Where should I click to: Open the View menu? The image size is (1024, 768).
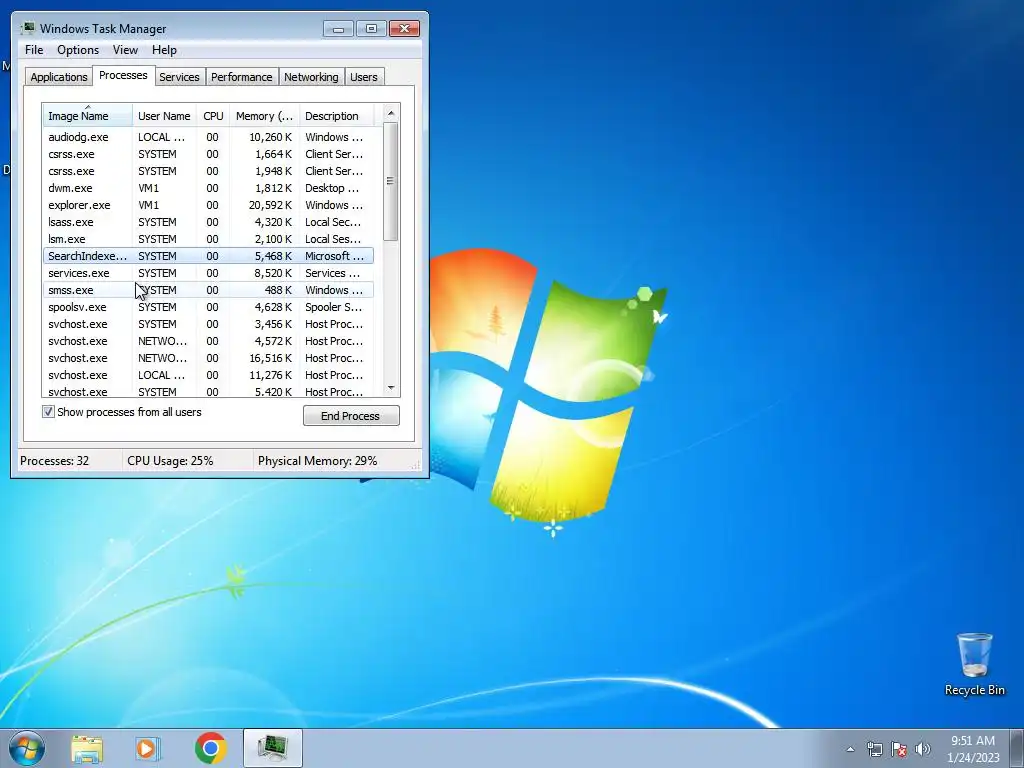point(125,50)
